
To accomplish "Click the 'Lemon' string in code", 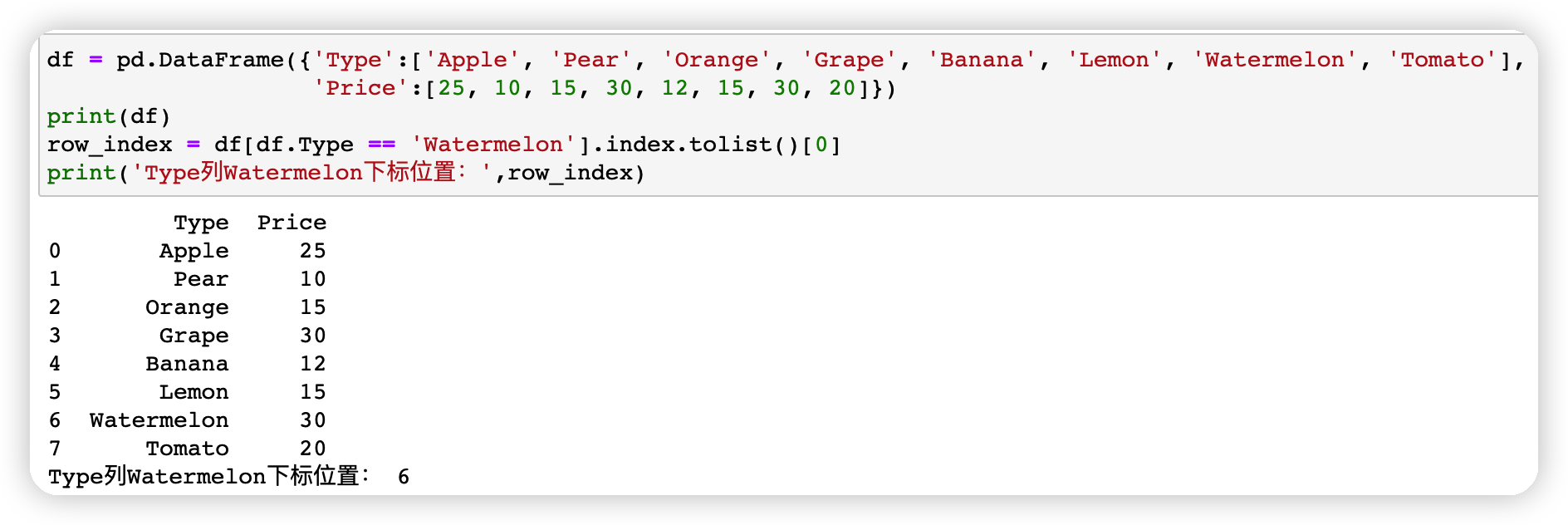I will (1114, 60).
